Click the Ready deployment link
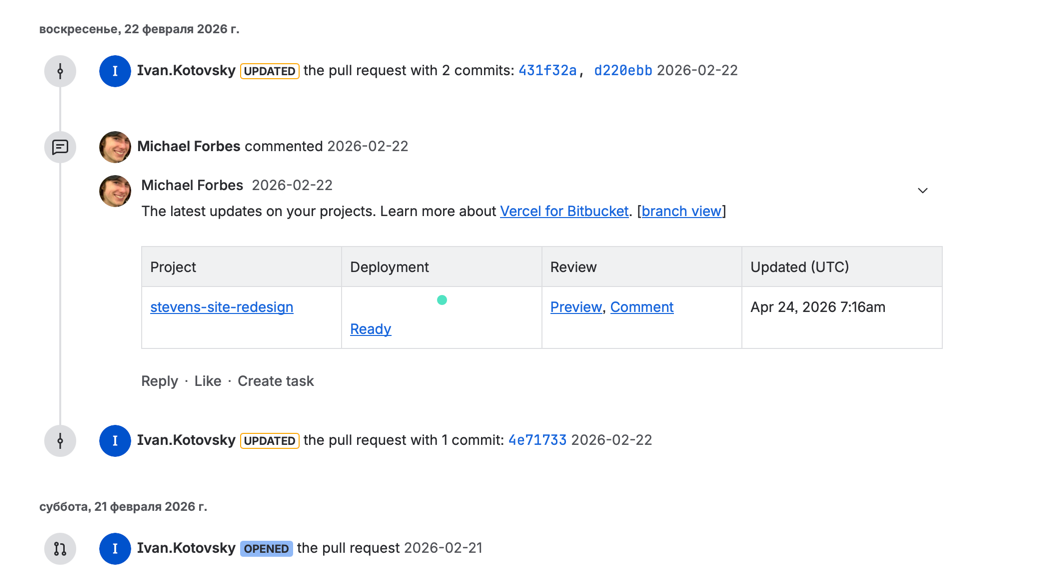The width and height of the screenshot is (1038, 584). click(370, 330)
